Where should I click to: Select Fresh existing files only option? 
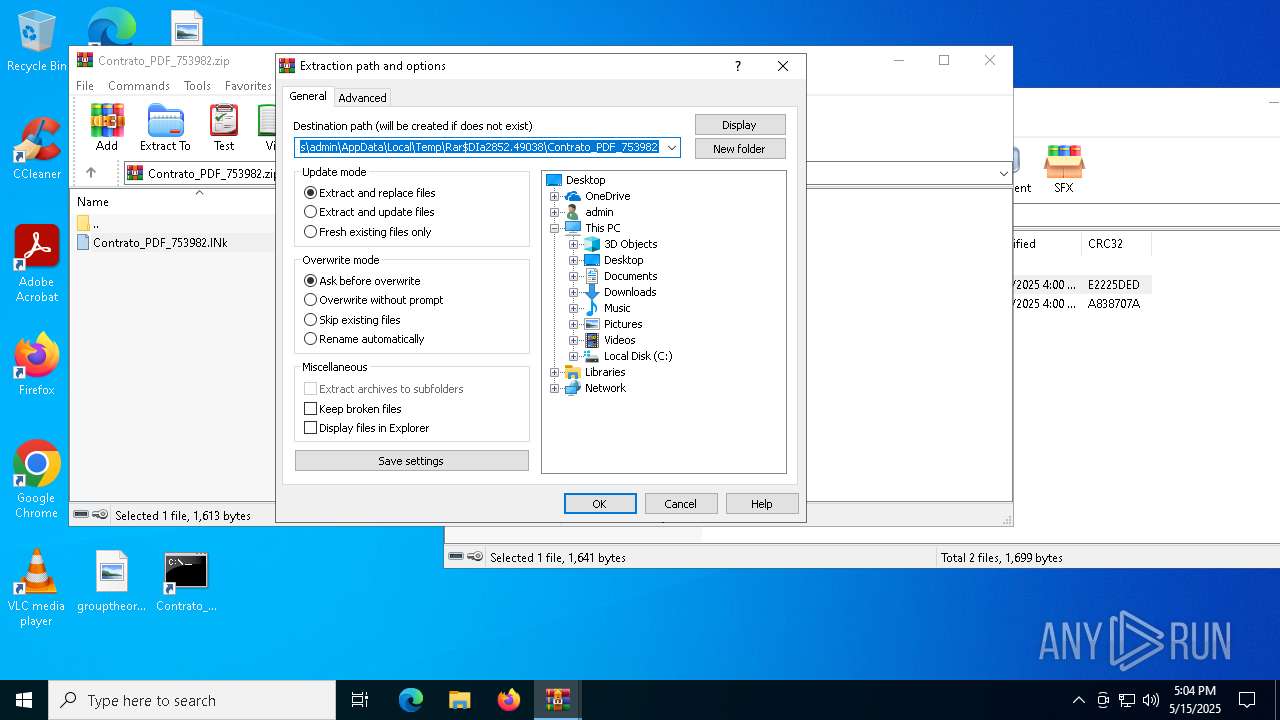click(x=368, y=232)
